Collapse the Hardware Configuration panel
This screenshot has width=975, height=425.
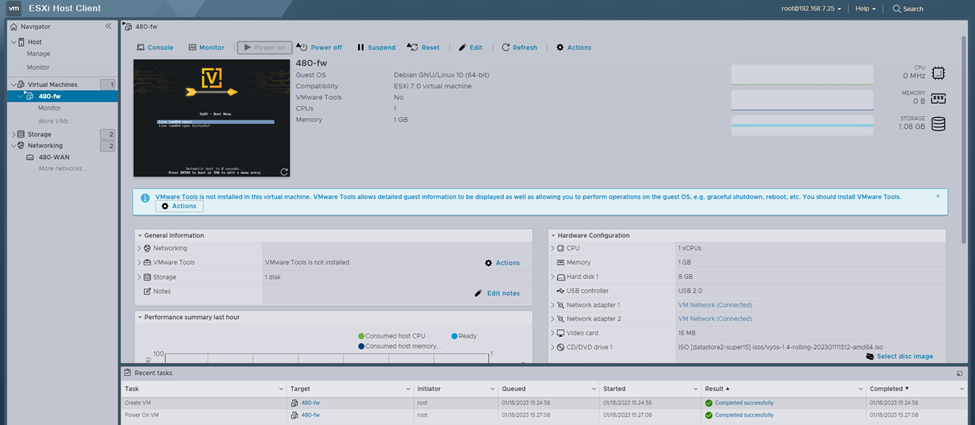pos(553,235)
